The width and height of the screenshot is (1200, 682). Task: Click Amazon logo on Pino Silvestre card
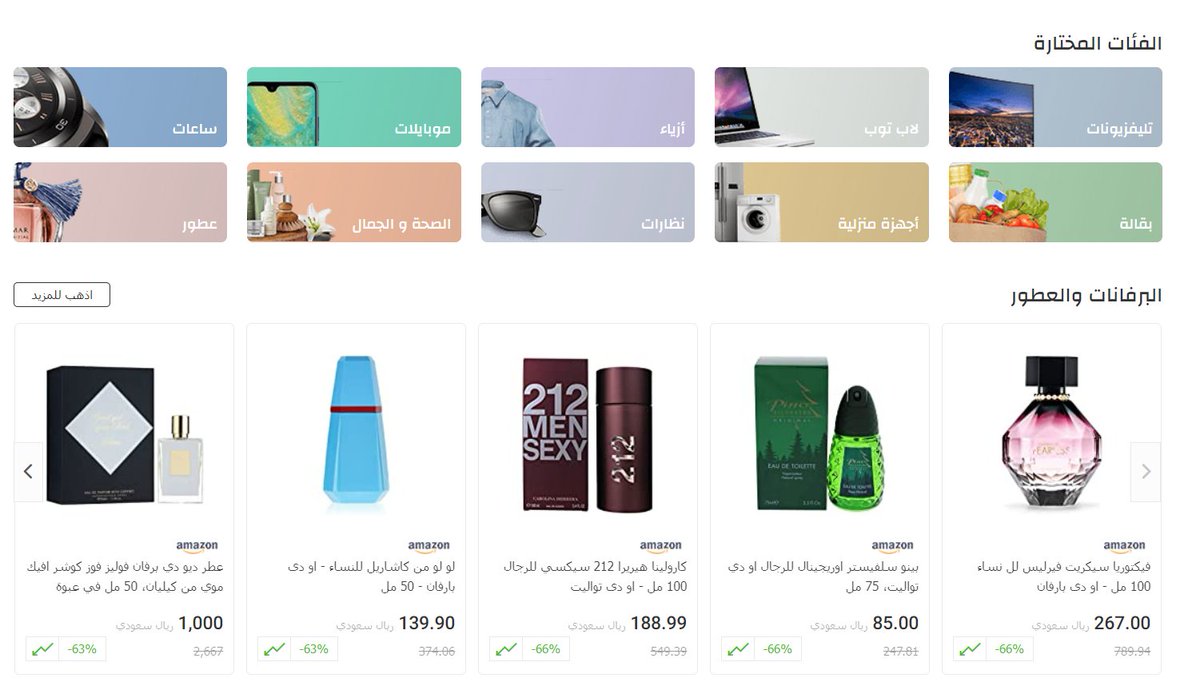pos(893,546)
